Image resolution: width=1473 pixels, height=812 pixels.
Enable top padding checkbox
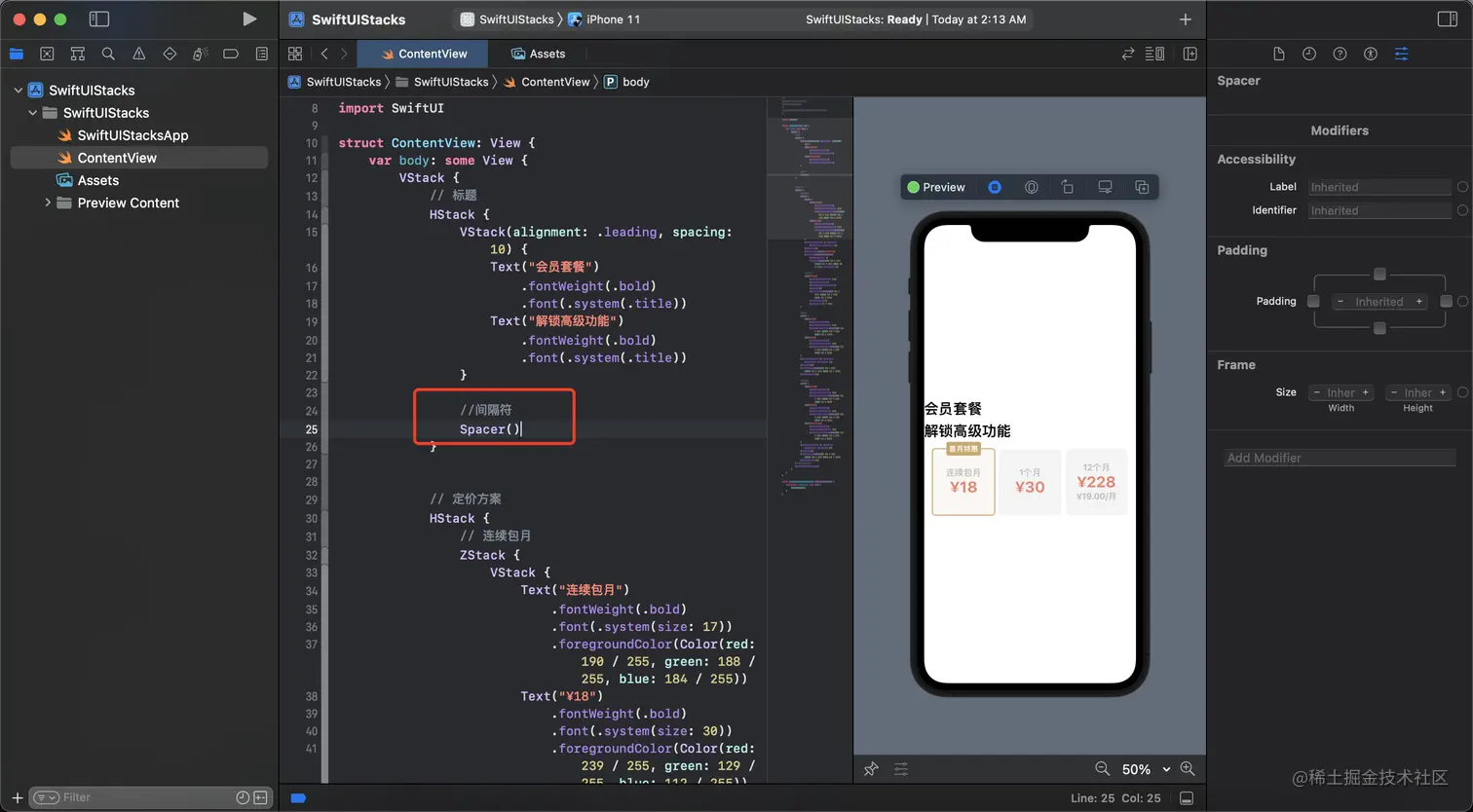(1379, 274)
